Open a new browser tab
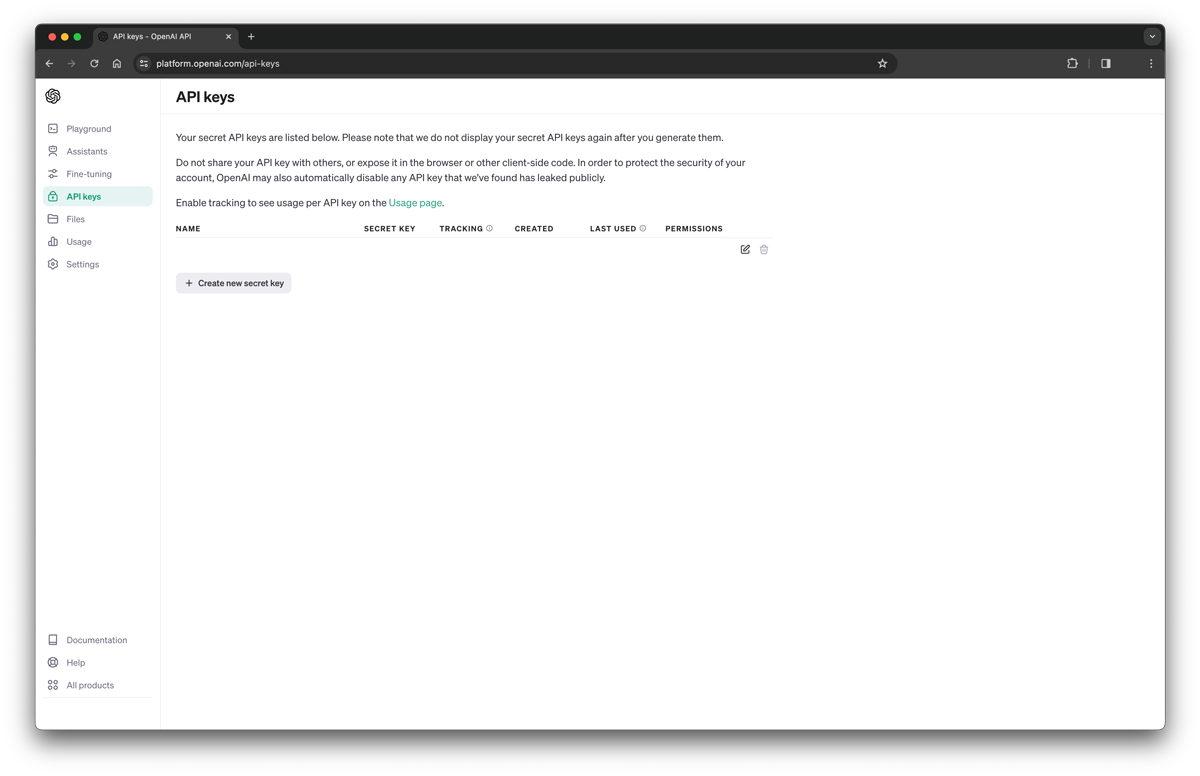Image resolution: width=1200 pixels, height=776 pixels. click(x=251, y=36)
